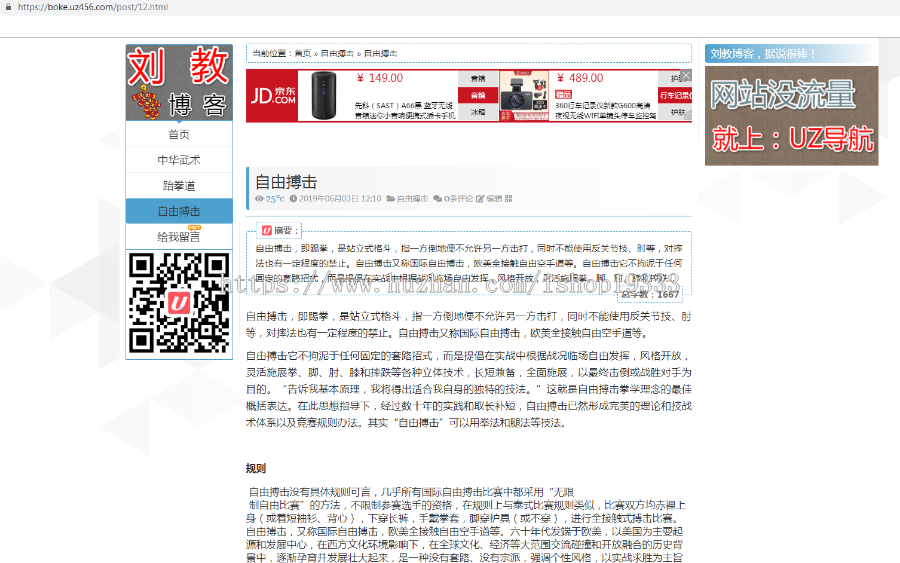
Task: Click the speaker description 先科（SAST）A66 text
Action: tap(405, 110)
